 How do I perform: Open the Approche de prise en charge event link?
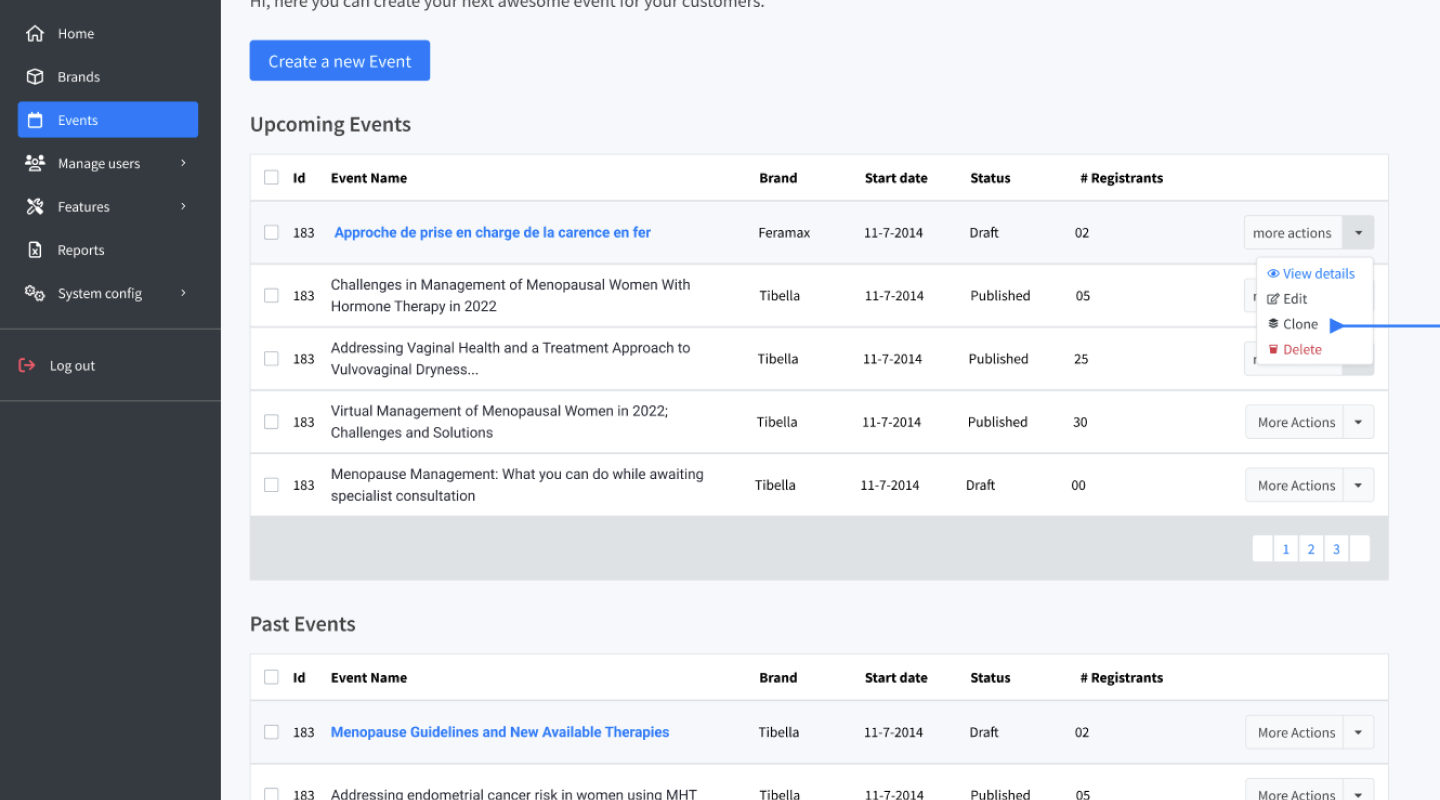tap(492, 232)
